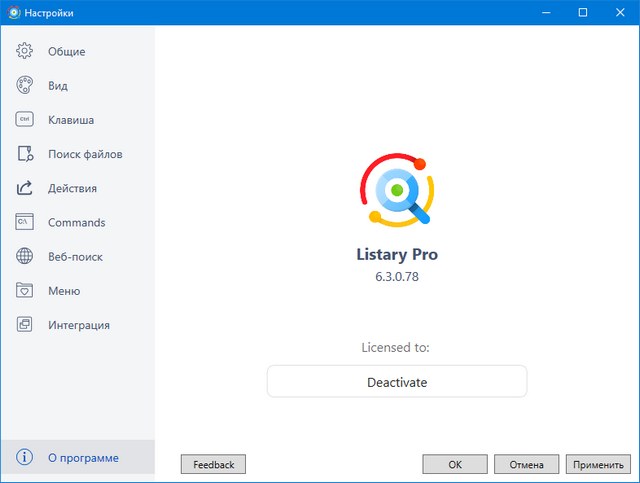Click the palette icon for Вид
Image resolution: width=640 pixels, height=483 pixels.
tap(25, 86)
